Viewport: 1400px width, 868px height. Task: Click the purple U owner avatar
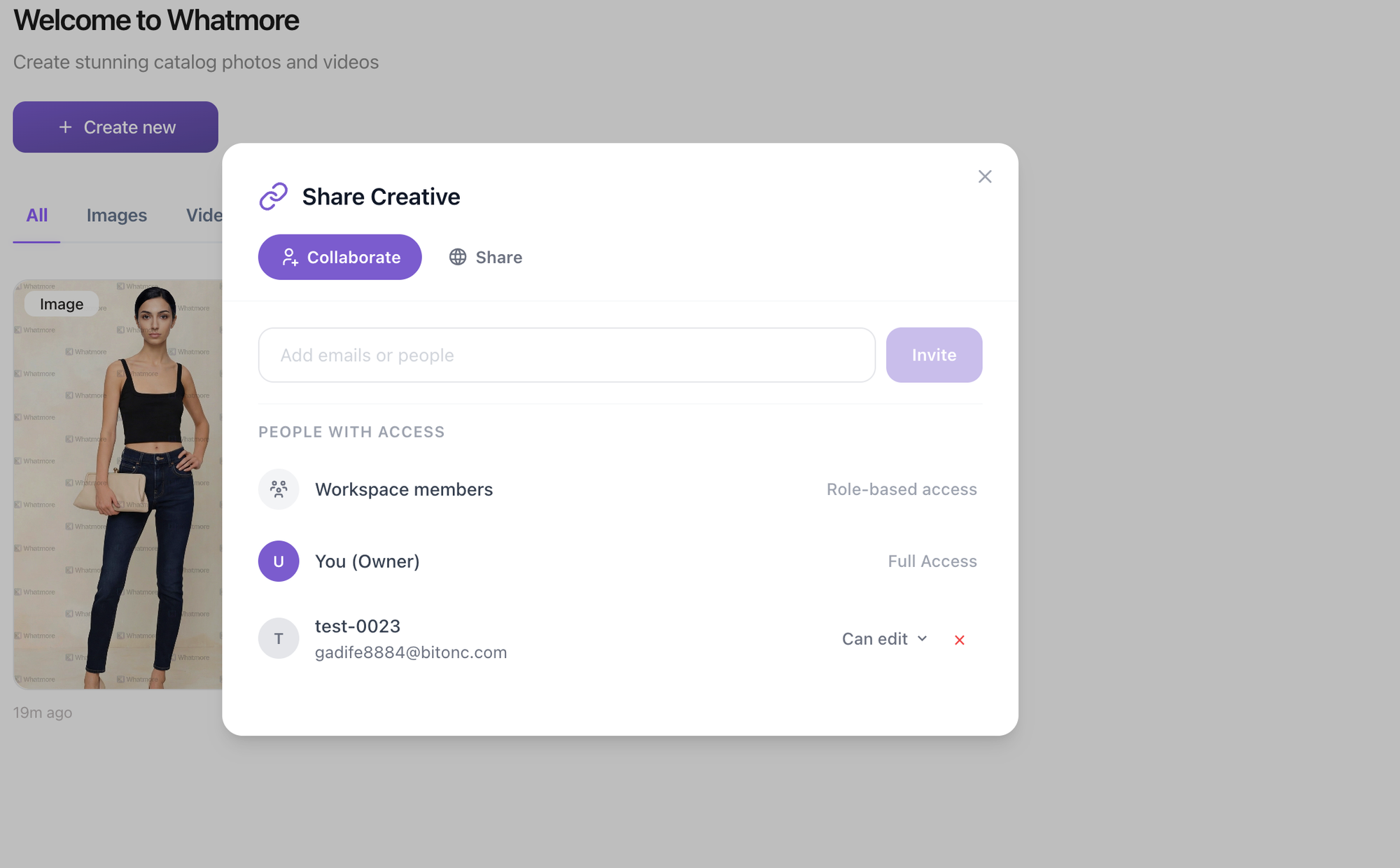[x=279, y=561]
